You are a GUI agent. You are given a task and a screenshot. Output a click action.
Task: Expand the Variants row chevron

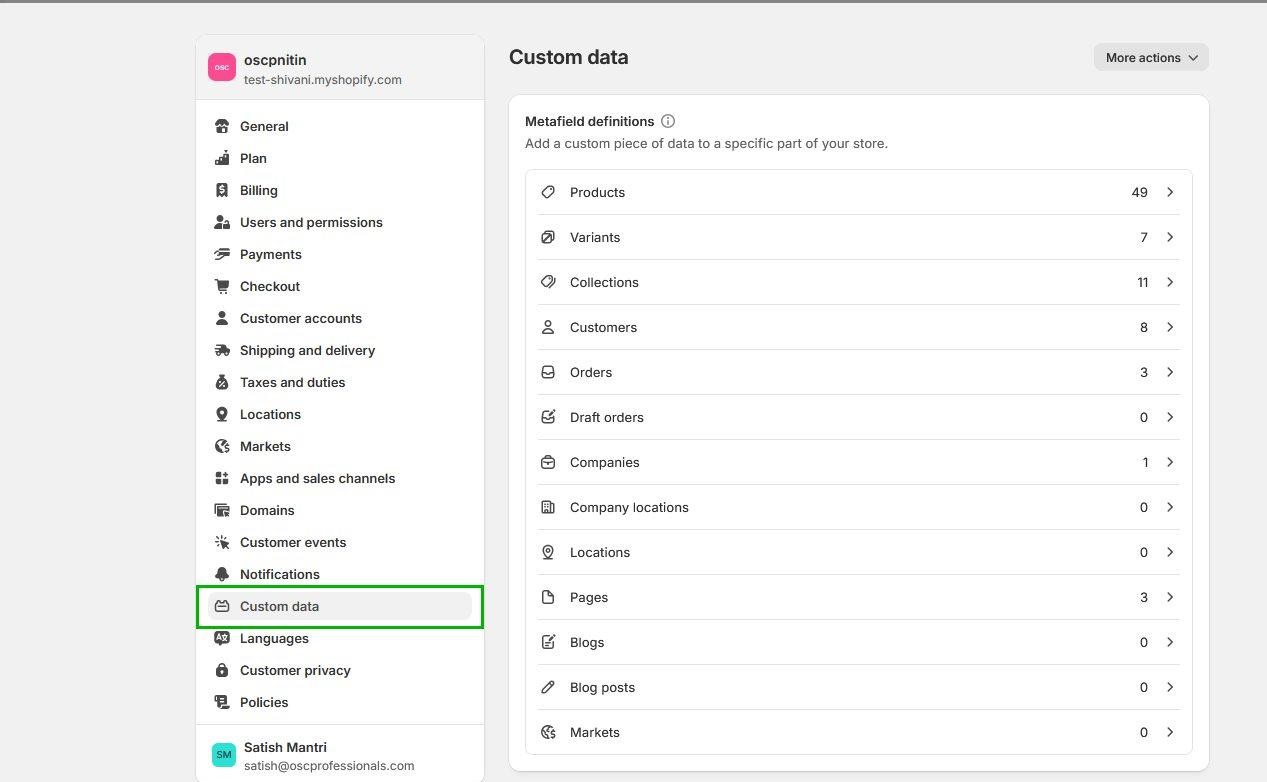(1170, 237)
